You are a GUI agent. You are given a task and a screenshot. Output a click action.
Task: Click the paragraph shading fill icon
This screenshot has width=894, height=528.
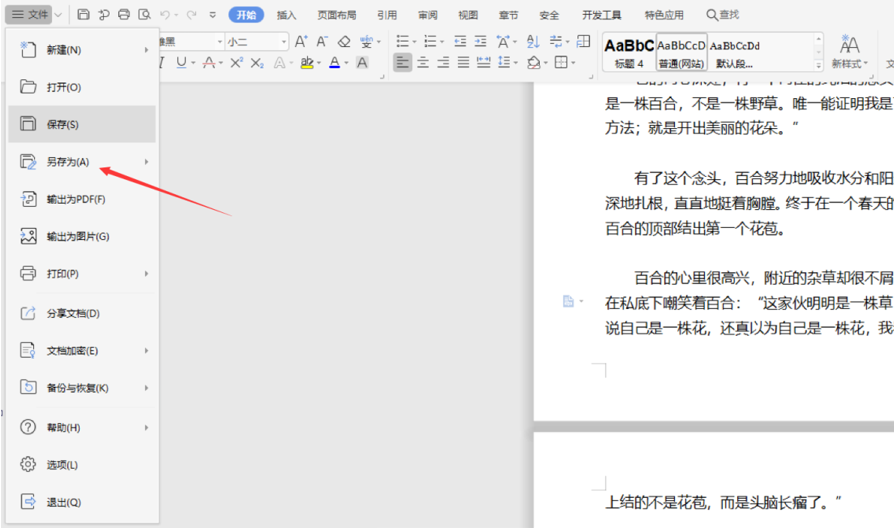tap(534, 63)
